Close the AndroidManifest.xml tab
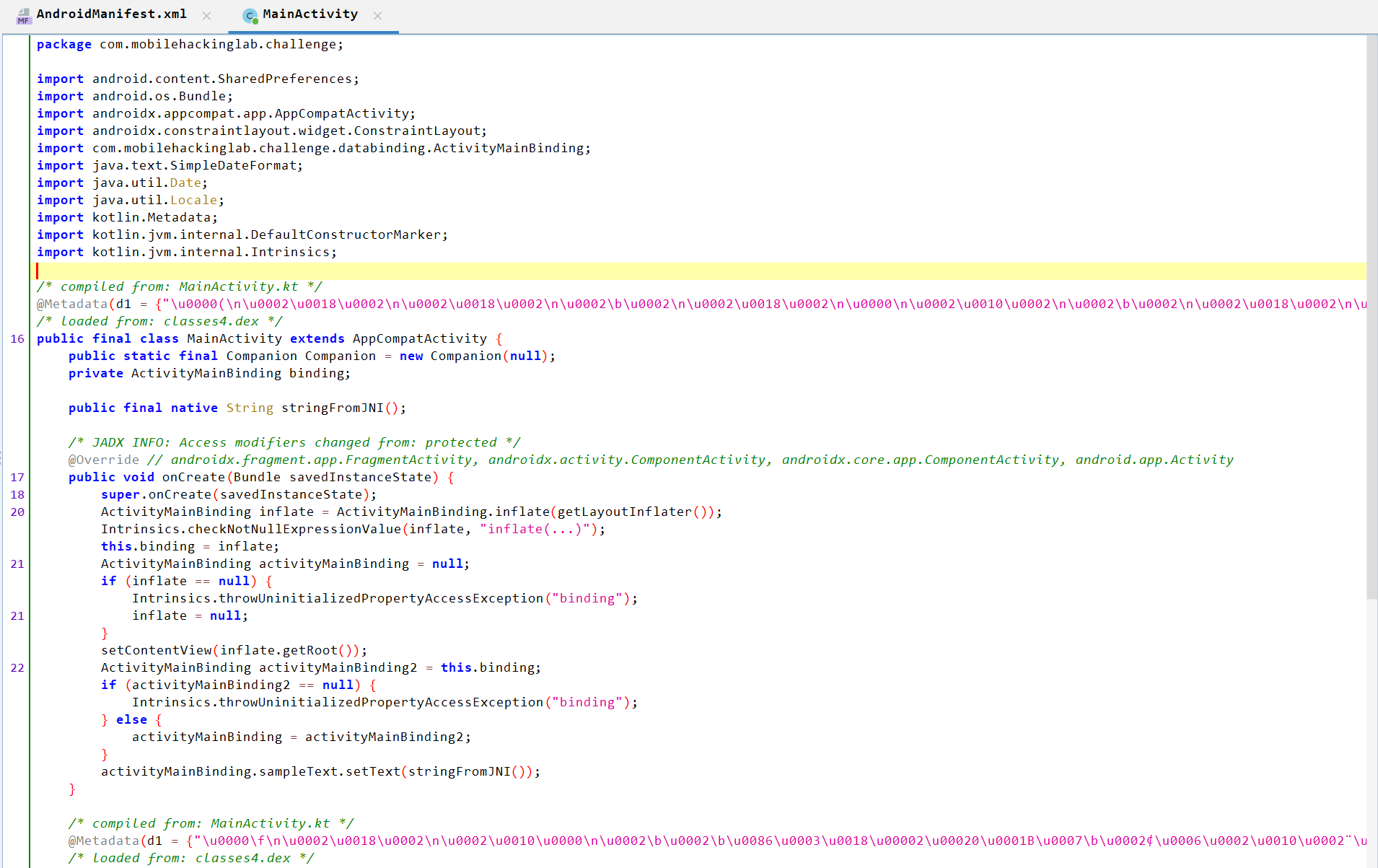This screenshot has width=1378, height=868. pyautogui.click(x=207, y=16)
